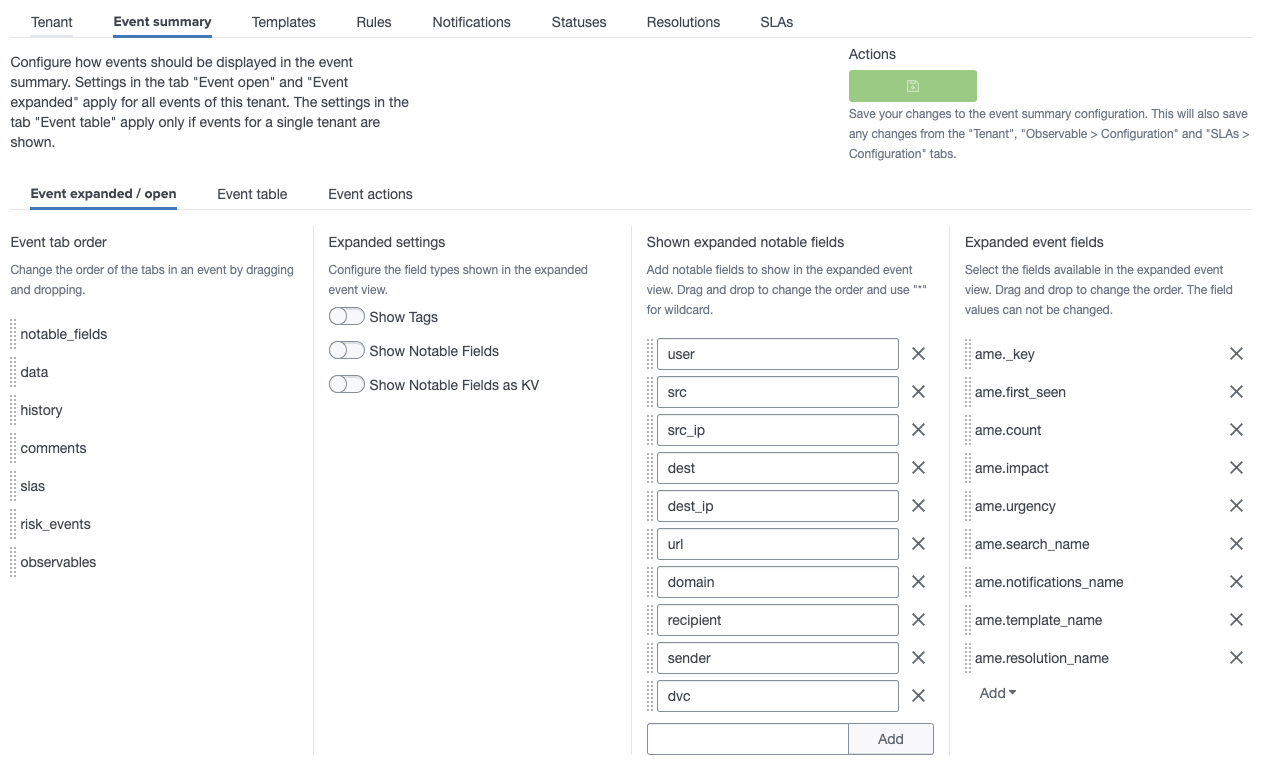Image resolution: width=1261 pixels, height=777 pixels.
Task: Remove the "recipient" notable field
Action: (x=918, y=619)
